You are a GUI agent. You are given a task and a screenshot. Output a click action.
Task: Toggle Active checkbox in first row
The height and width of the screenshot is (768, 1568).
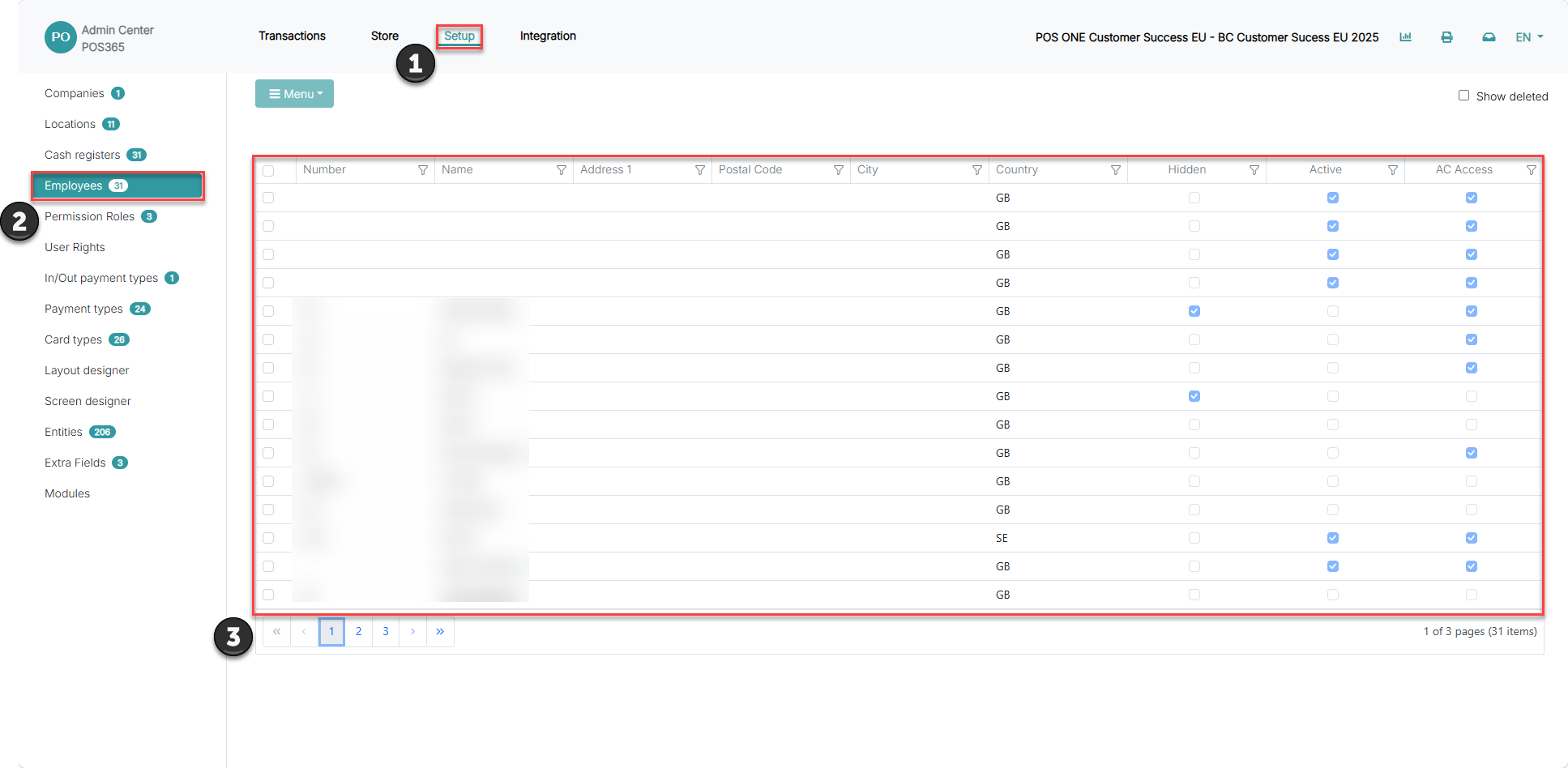(x=1332, y=198)
